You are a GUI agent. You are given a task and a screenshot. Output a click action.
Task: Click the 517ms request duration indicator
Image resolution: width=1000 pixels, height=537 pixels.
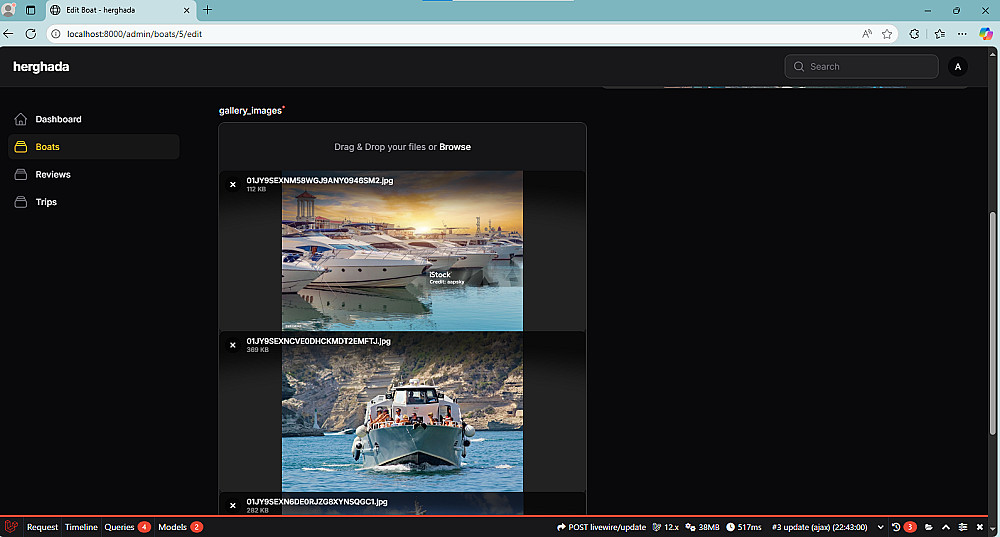coord(744,527)
